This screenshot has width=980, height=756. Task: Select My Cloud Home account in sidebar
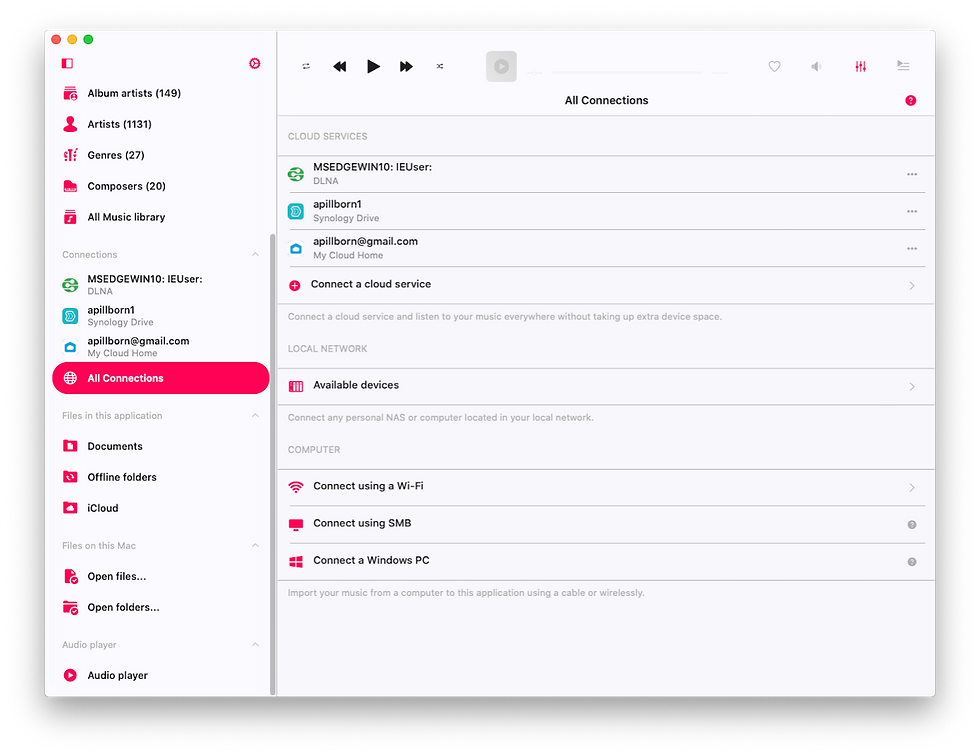[x=161, y=347]
